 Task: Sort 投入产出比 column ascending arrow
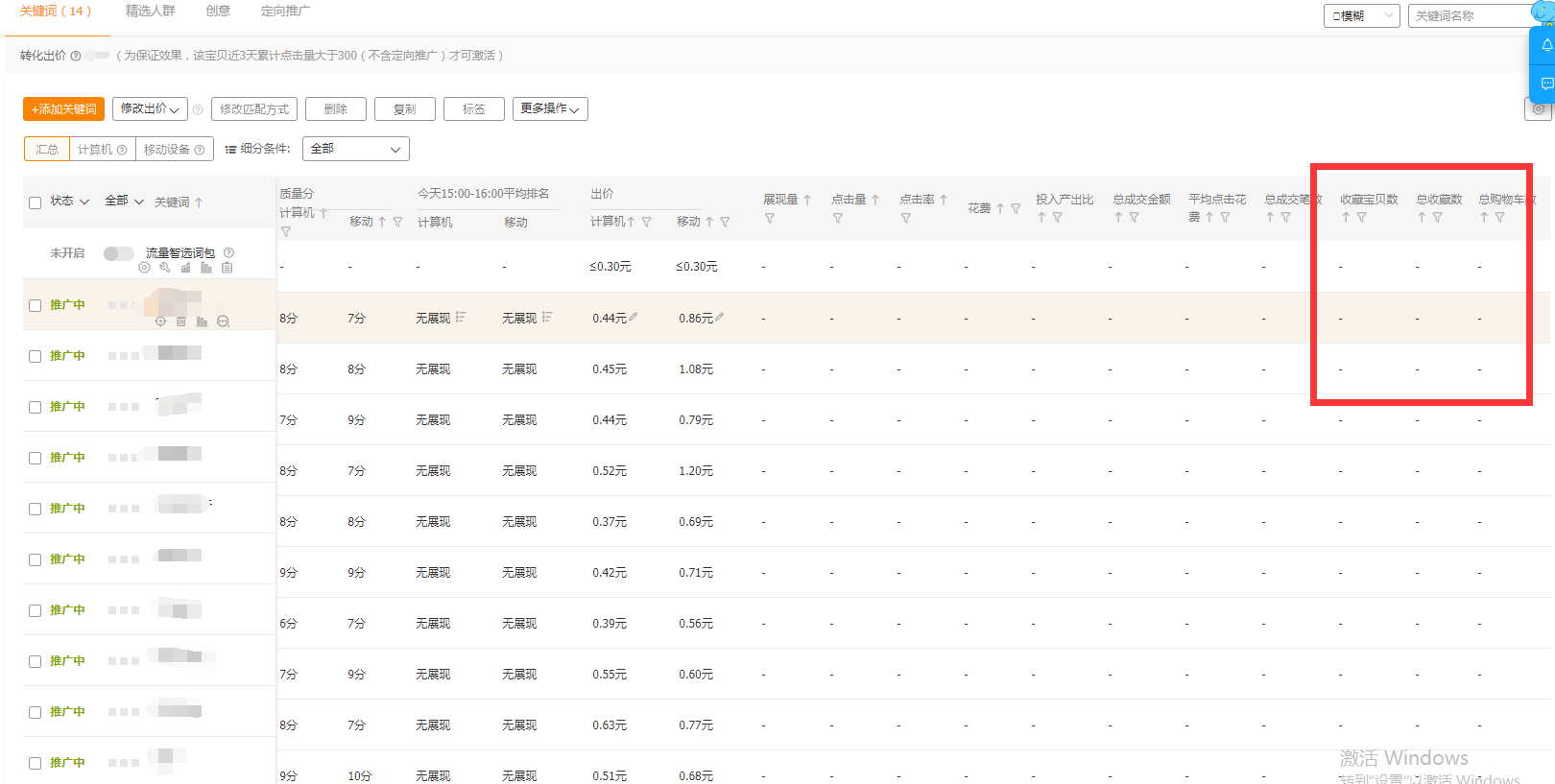coord(1041,218)
